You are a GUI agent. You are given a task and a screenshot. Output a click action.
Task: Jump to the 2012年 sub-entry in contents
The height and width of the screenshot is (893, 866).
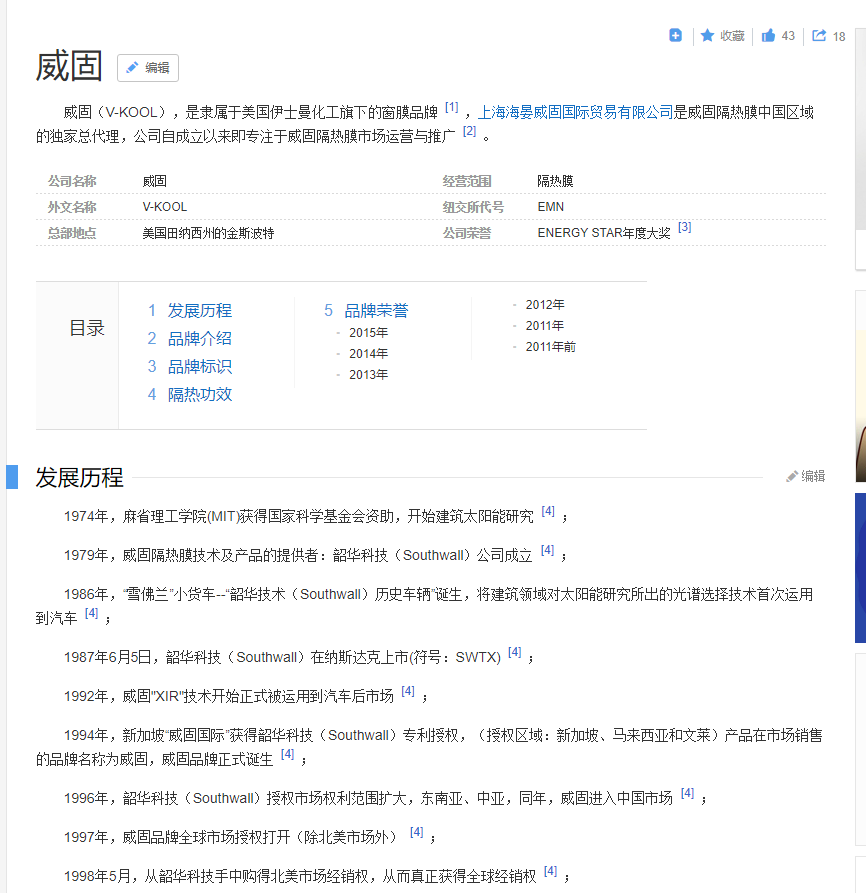[545, 305]
